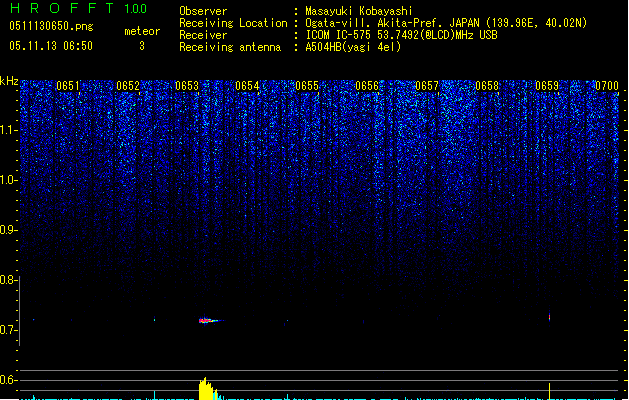629x400 pixels.
Task: Click the small cyan echo dot near 0652
Action: coord(154,320)
